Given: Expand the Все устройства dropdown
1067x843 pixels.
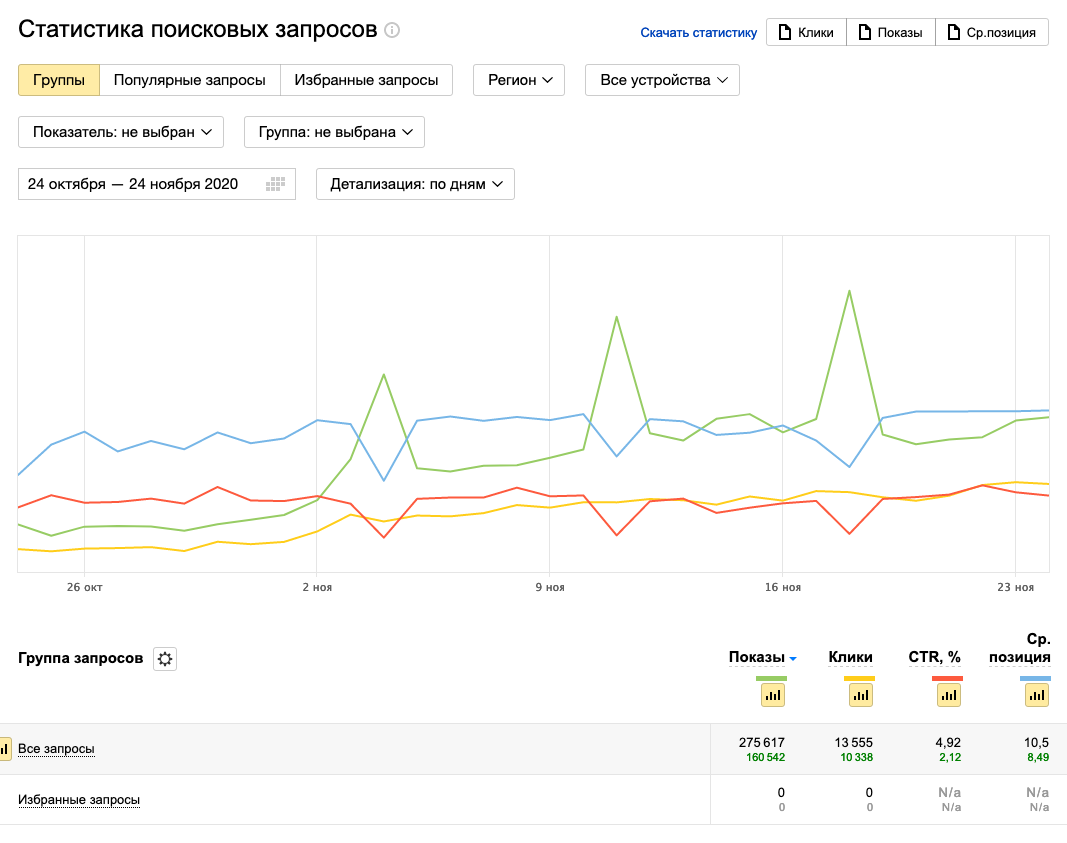Looking at the screenshot, I should [x=662, y=80].
